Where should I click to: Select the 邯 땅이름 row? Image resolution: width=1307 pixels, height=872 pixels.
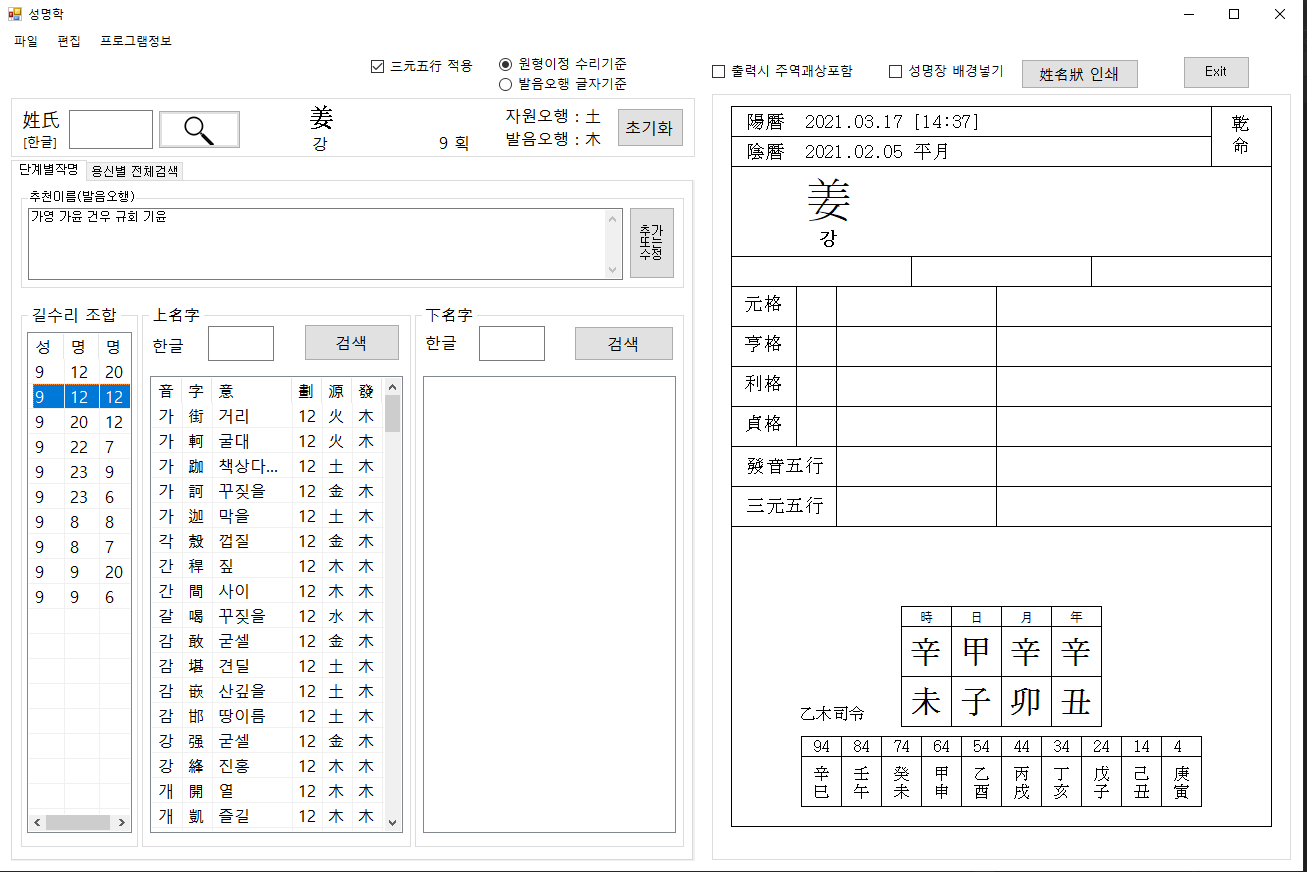pos(267,716)
